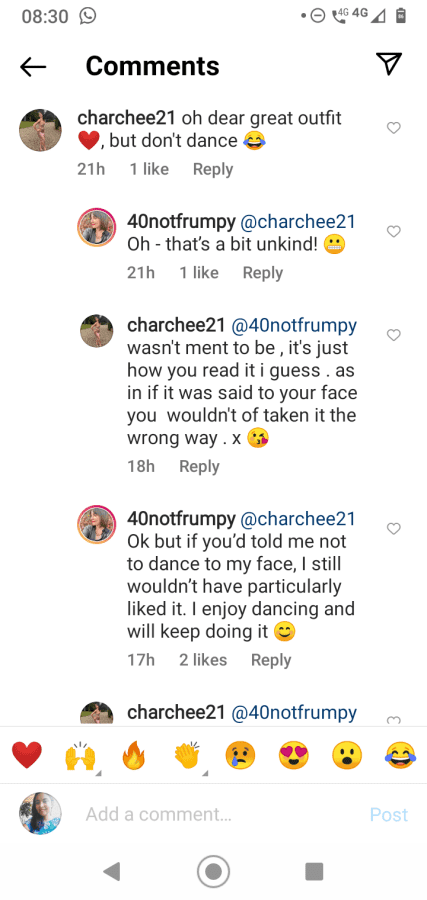
Task: Tap the Android home navigation button
Action: [x=214, y=871]
